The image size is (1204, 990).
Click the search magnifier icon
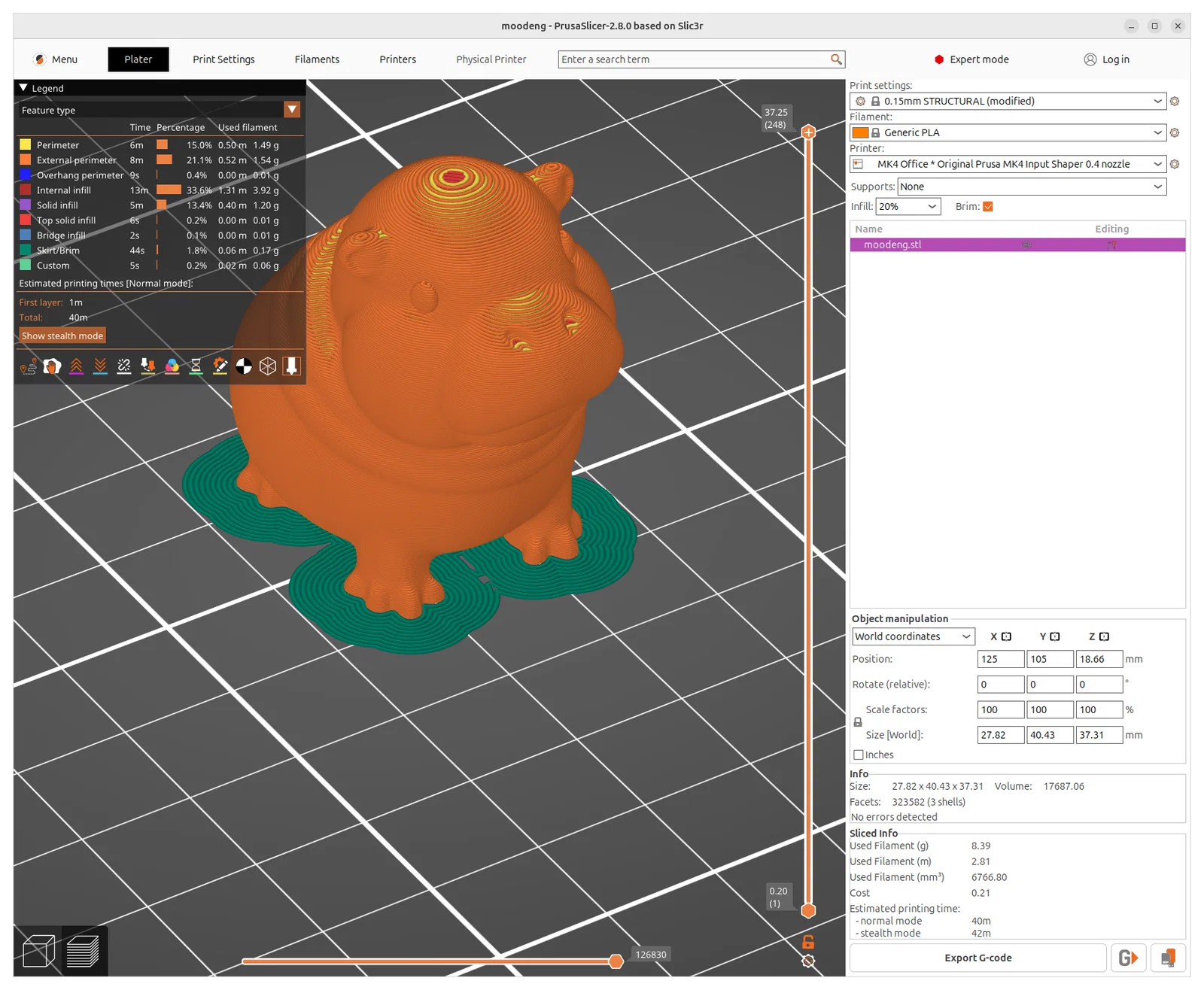coord(836,59)
